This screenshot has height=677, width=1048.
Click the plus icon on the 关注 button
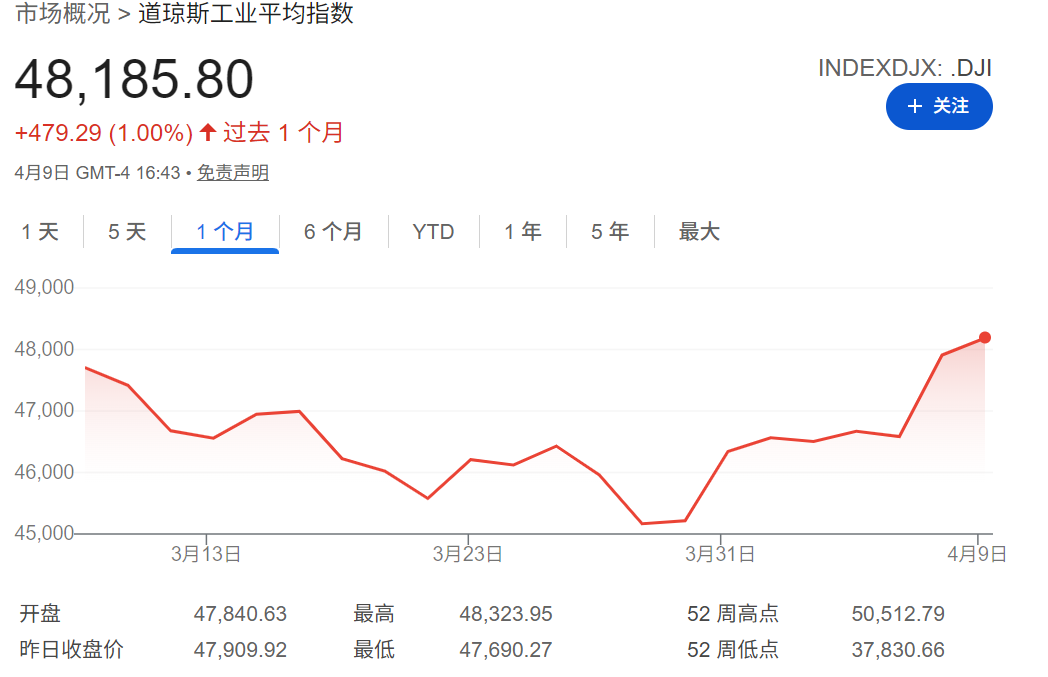click(917, 107)
